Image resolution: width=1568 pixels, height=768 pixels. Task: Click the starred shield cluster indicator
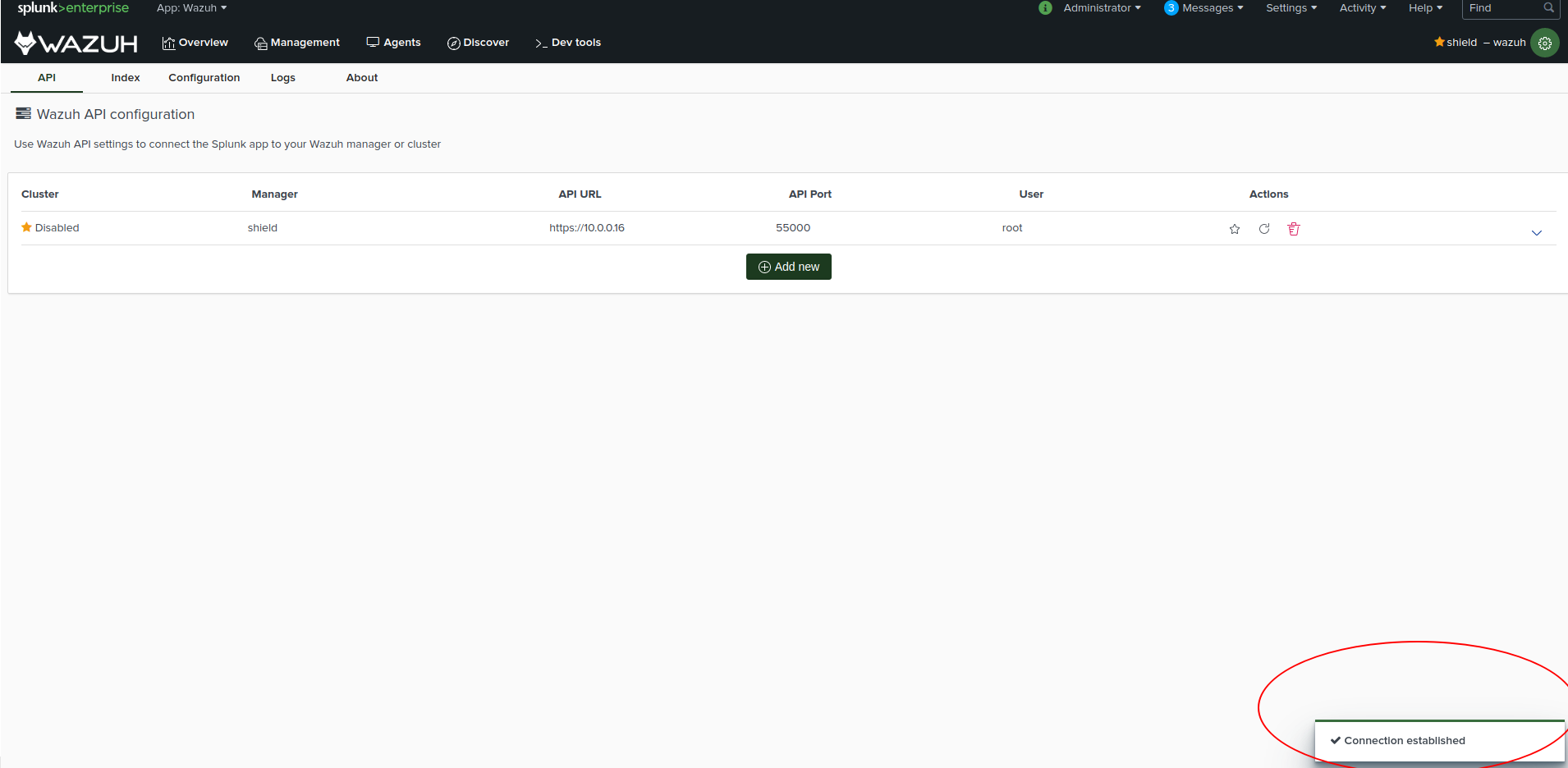1439,42
